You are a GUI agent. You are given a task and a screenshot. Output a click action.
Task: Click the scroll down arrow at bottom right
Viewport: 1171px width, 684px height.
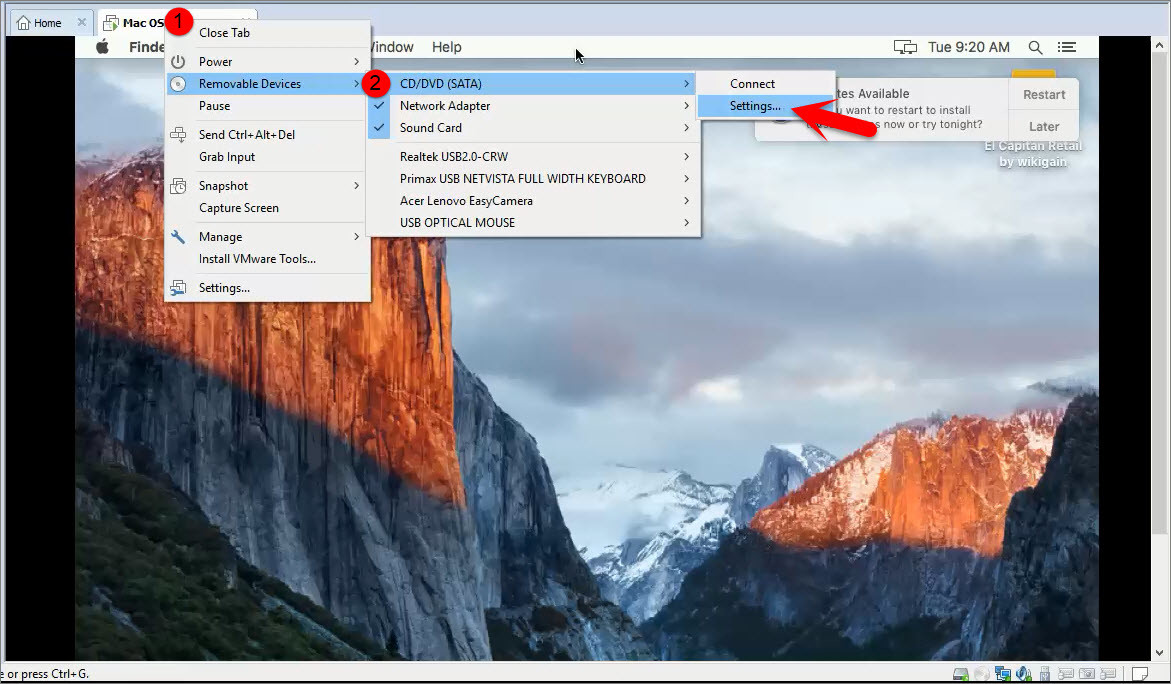click(x=1159, y=653)
